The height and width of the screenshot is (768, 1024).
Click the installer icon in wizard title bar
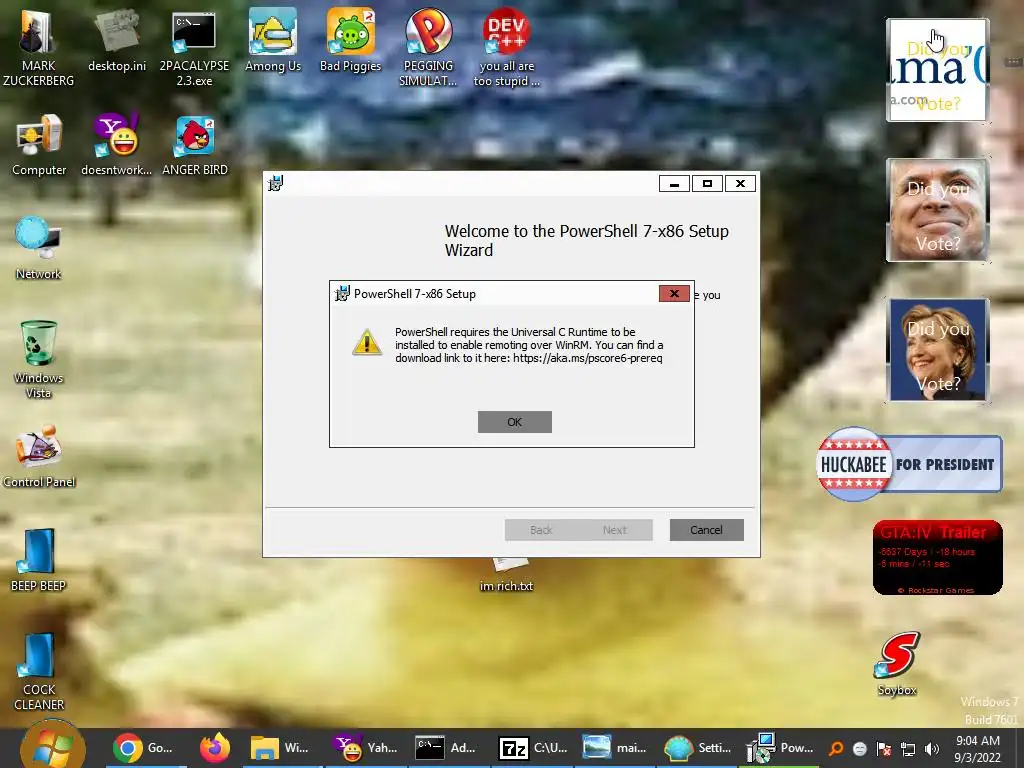pos(276,184)
